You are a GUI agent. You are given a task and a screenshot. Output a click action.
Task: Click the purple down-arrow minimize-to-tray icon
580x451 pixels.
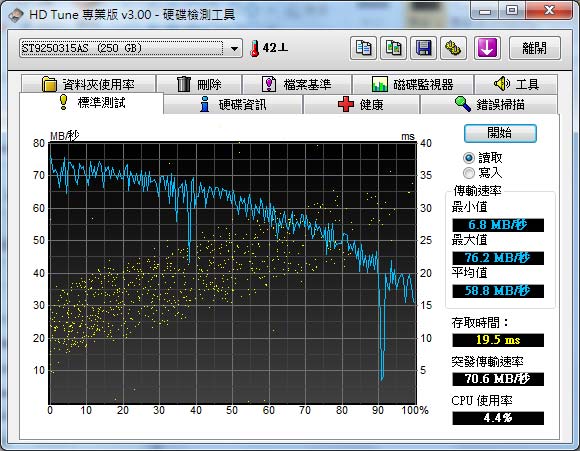tap(487, 48)
